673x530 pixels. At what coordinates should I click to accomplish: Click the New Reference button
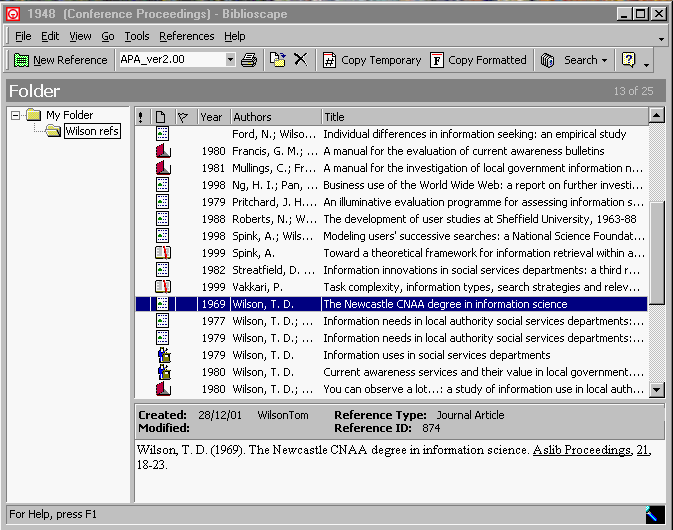click(x=61, y=60)
